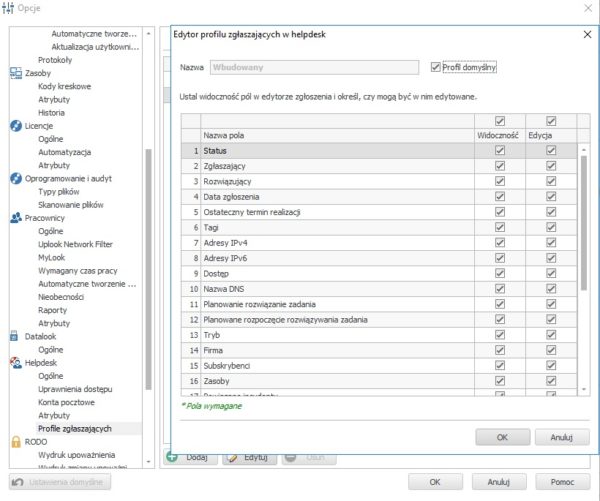
Task: Select Skanowanie plików in the tree
Action: pos(71,205)
